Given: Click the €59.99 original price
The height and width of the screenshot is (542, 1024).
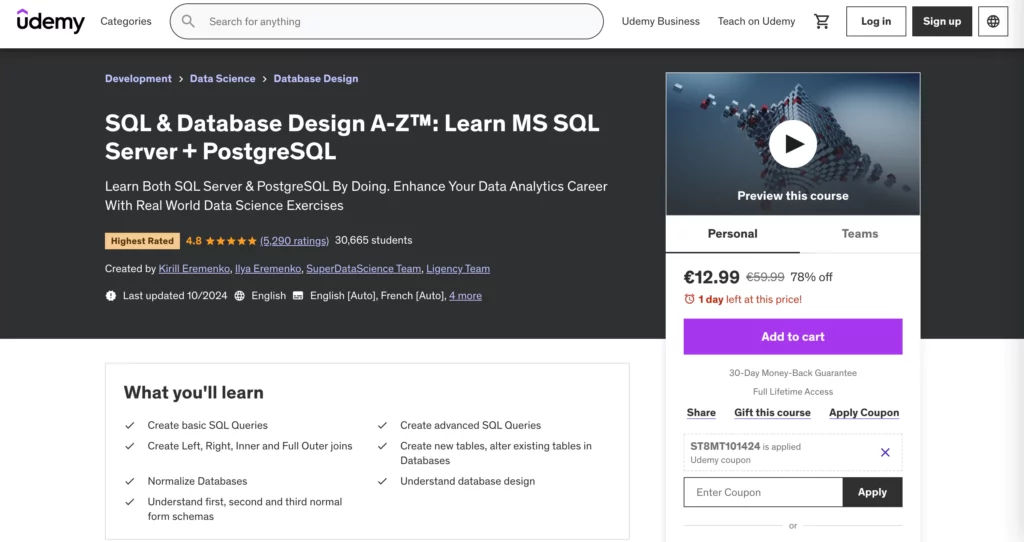Looking at the screenshot, I should point(765,277).
